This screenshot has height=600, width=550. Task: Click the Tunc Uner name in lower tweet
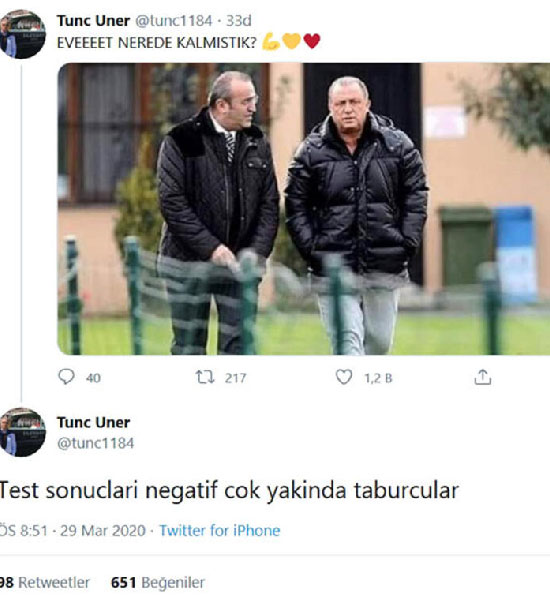click(93, 422)
